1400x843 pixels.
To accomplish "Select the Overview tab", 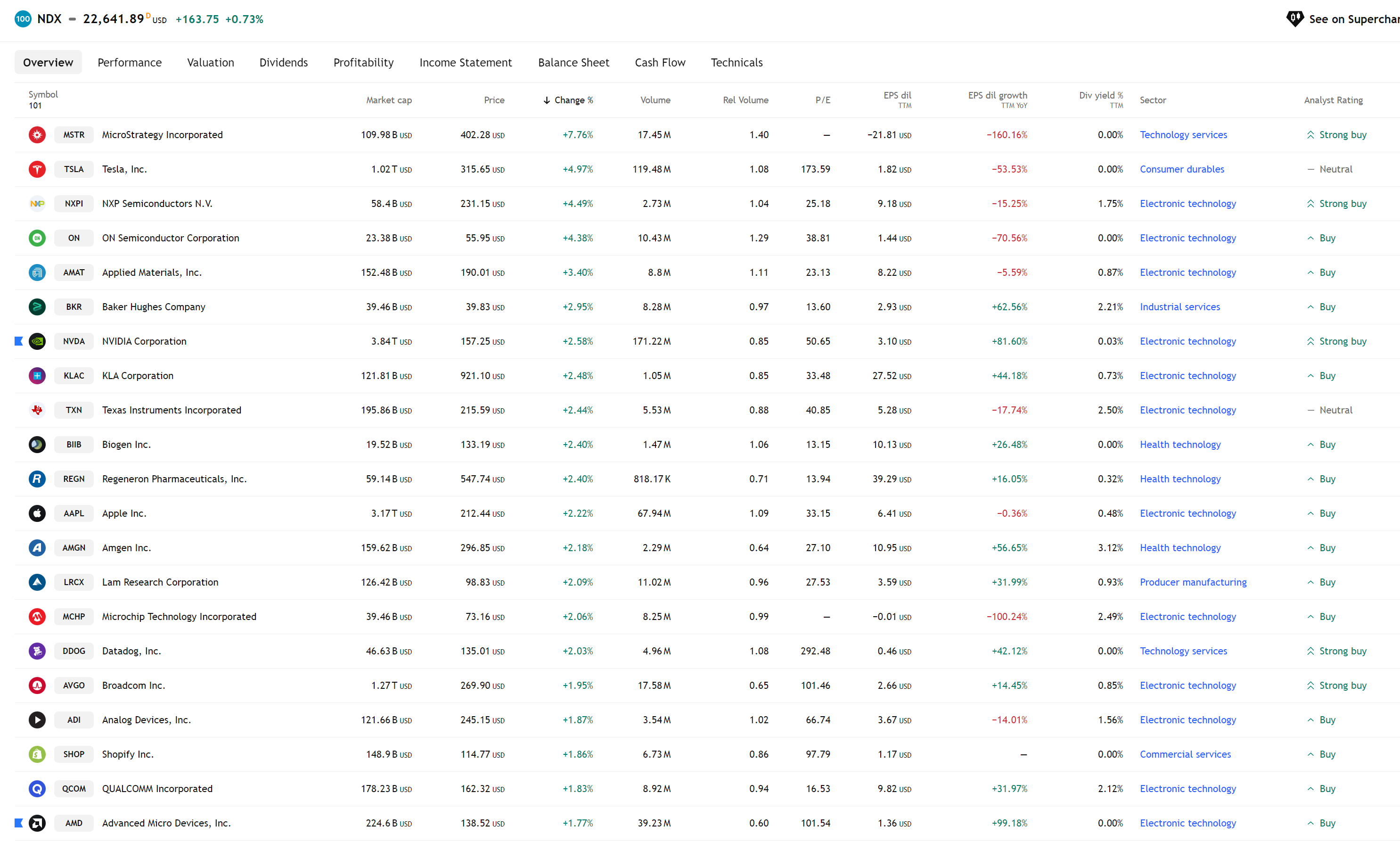I will (48, 63).
